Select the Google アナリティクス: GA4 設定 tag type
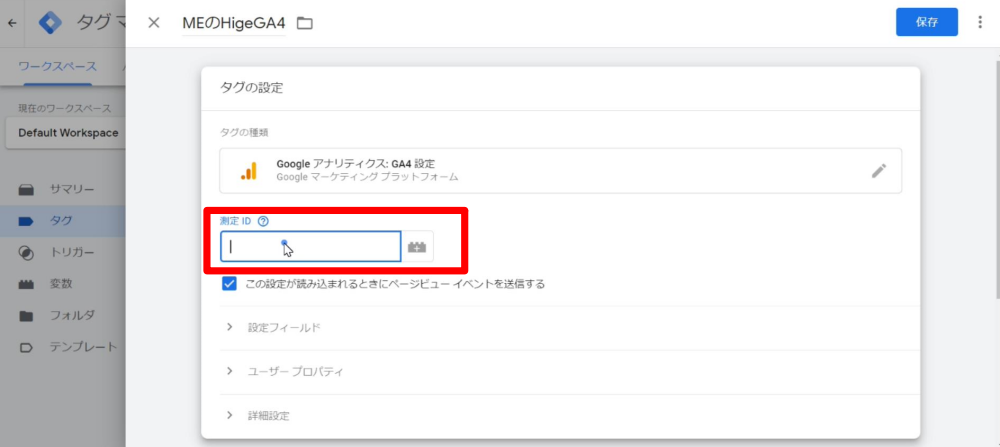The width and height of the screenshot is (1000, 447). click(x=561, y=171)
